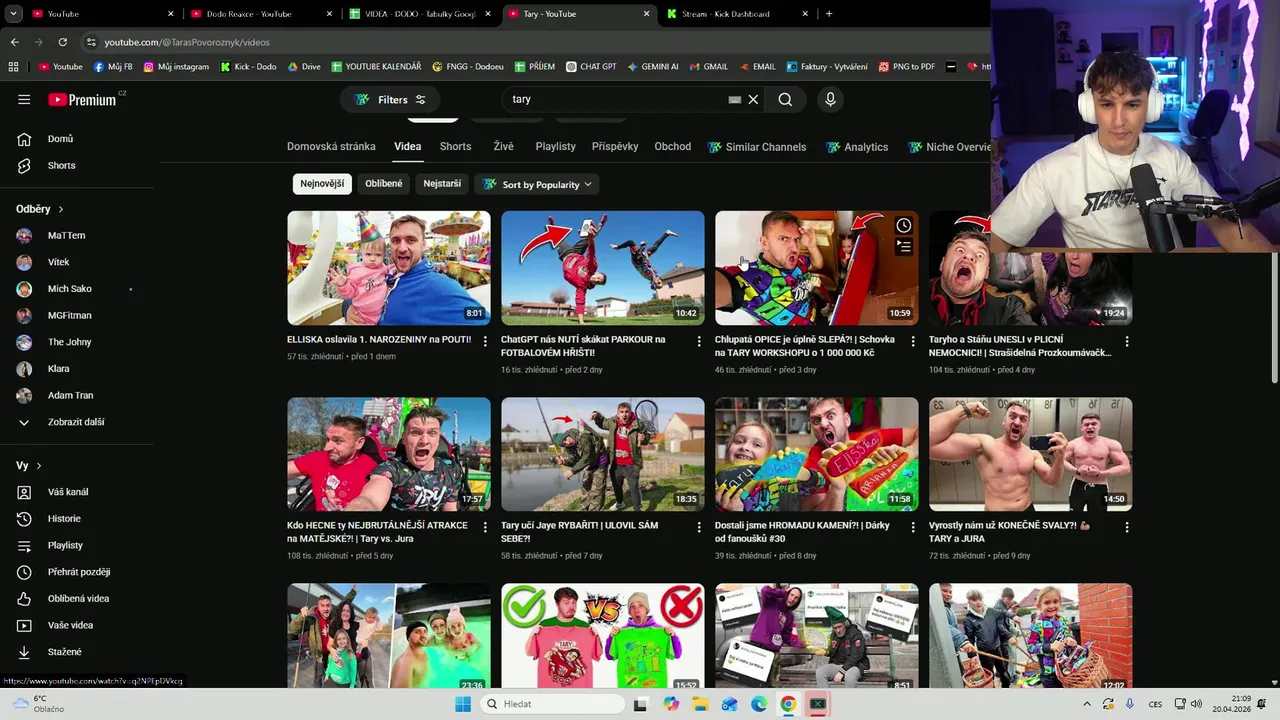Switch to the Živě tab
Viewport: 1280px width, 720px height.
point(503,146)
